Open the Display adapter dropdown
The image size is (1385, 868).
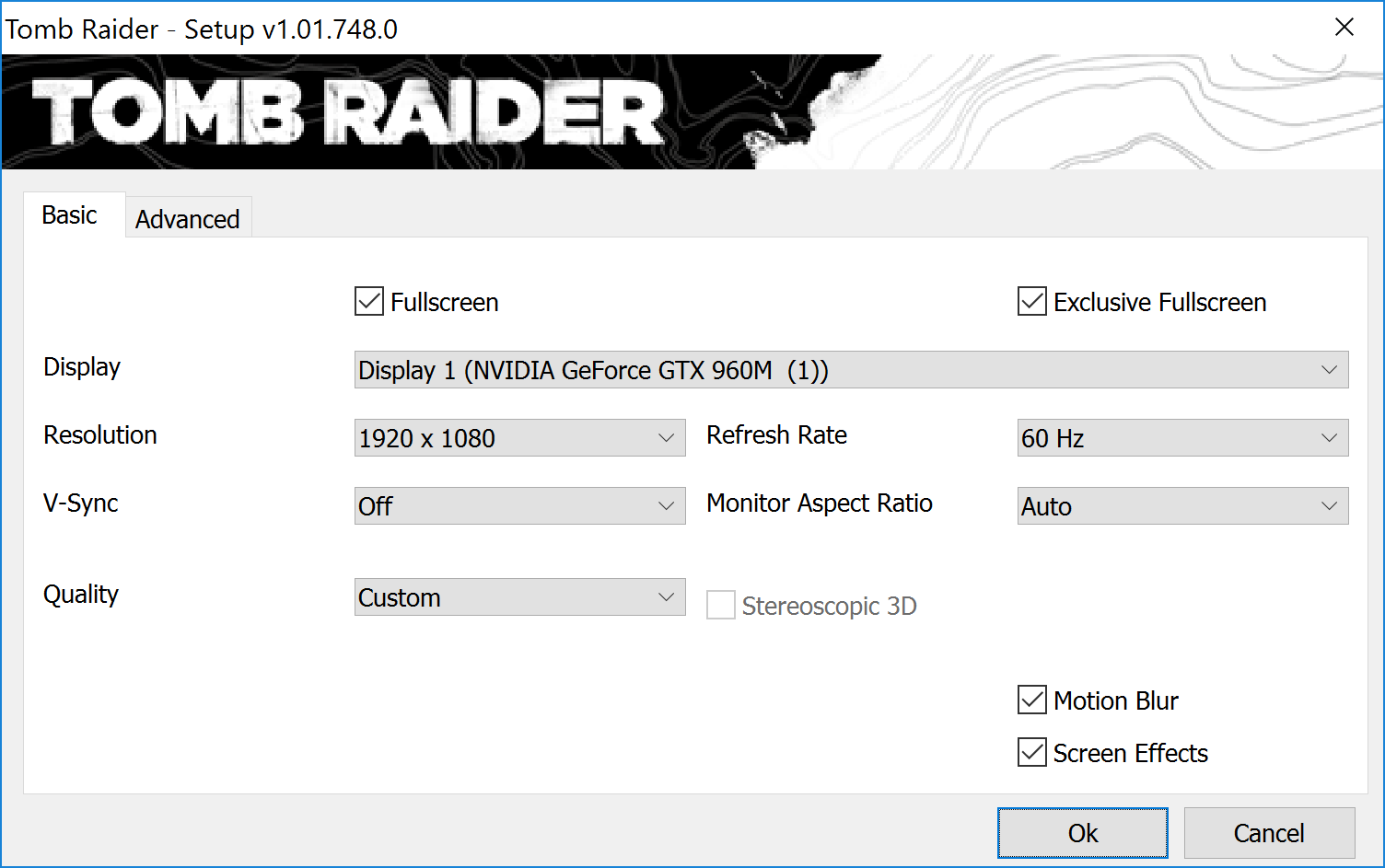851,370
